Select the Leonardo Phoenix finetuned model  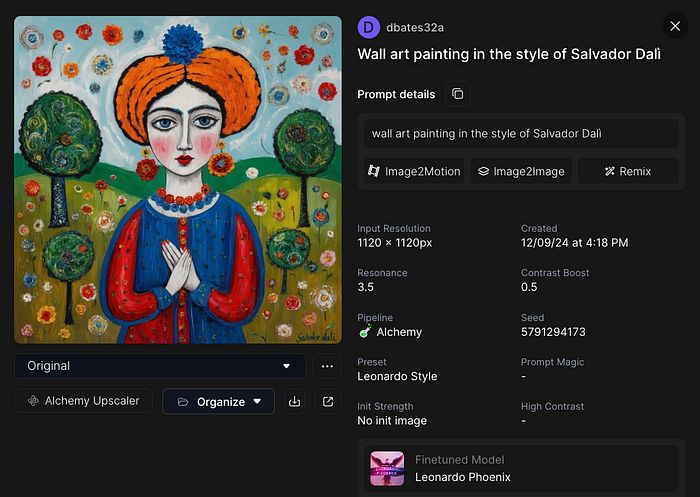(x=521, y=469)
